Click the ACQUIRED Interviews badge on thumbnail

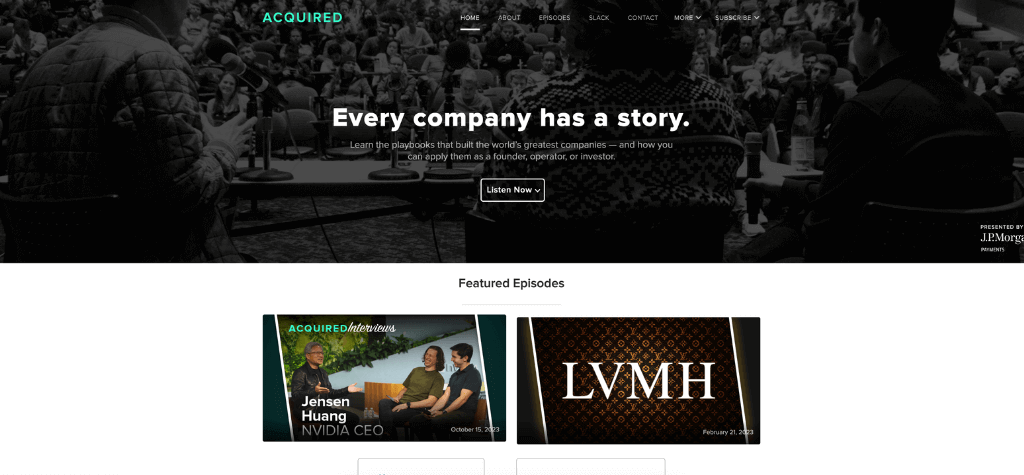pos(342,327)
